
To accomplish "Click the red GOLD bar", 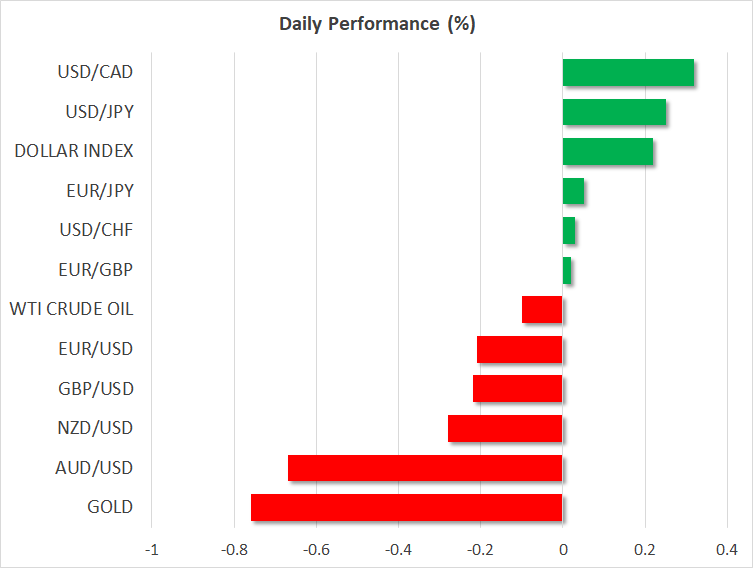I will [407, 507].
